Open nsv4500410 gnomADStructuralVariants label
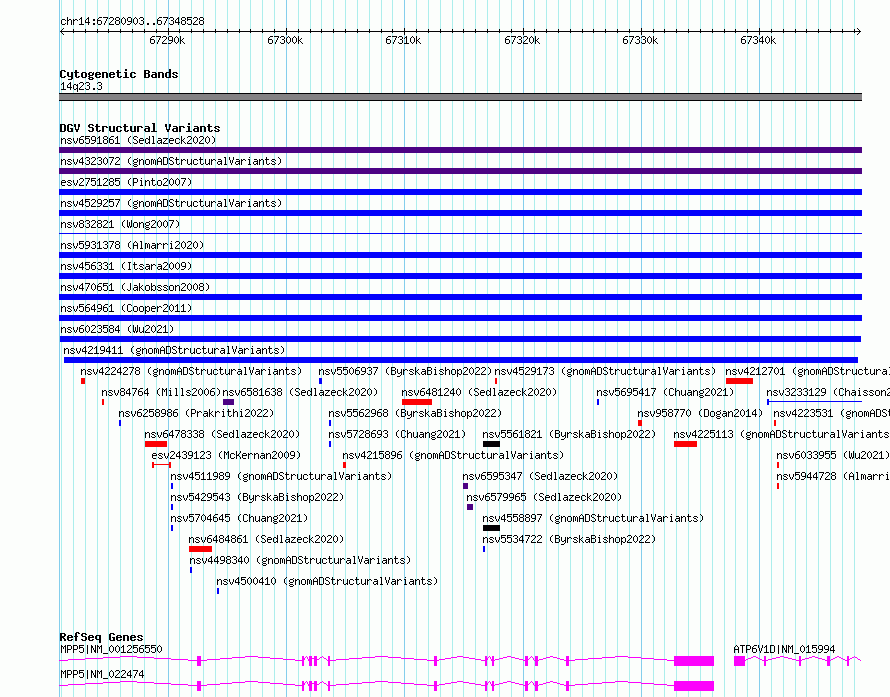 click(x=328, y=581)
